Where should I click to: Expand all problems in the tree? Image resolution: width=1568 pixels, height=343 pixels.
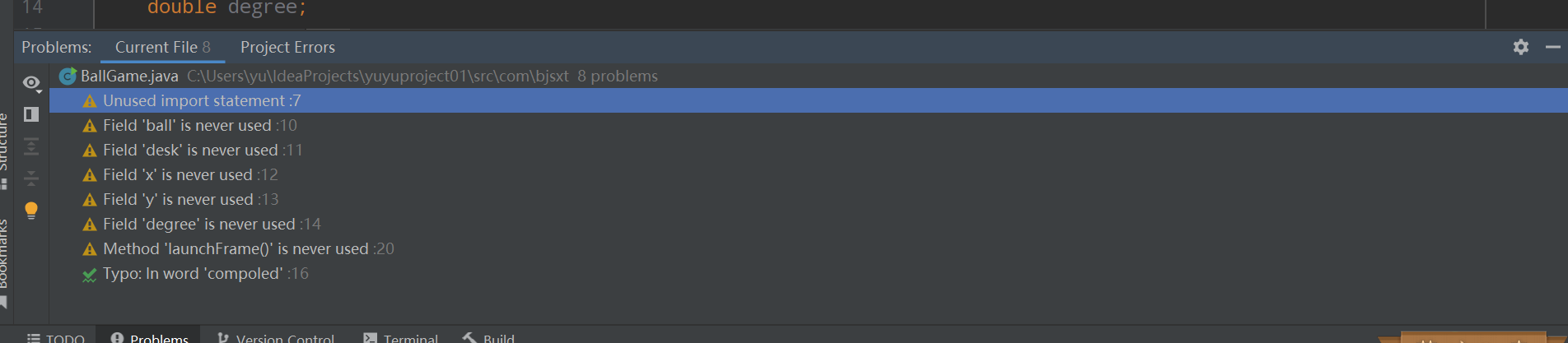click(x=31, y=146)
